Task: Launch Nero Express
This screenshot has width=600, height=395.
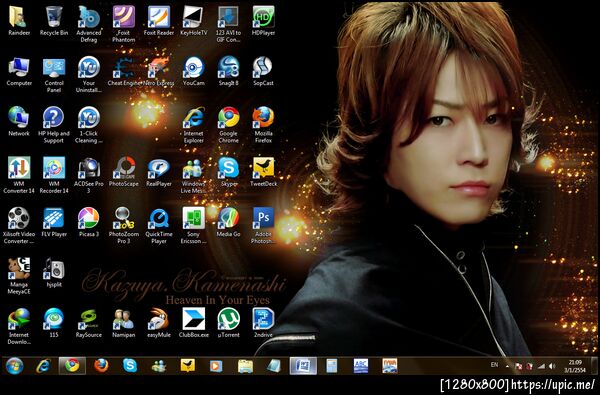Action: (159, 72)
